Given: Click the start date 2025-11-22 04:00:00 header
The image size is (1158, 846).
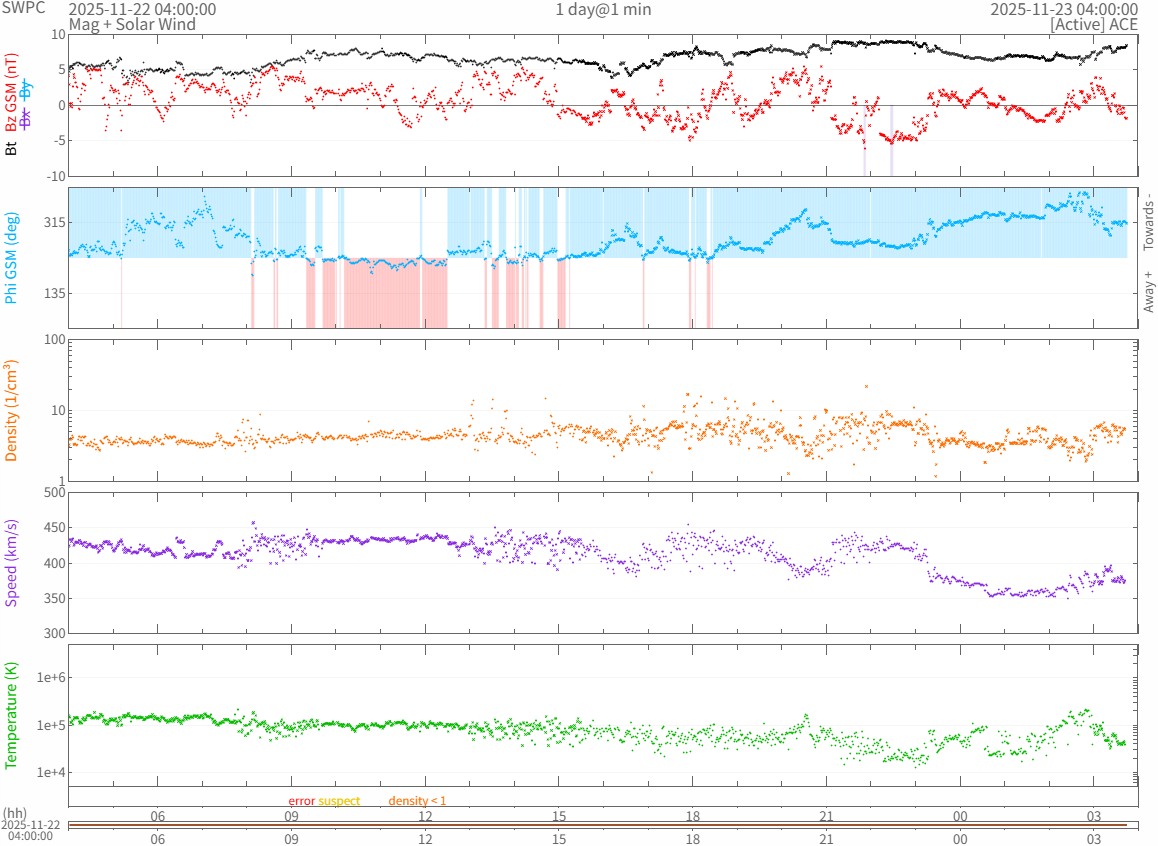Looking at the screenshot, I should (142, 9).
